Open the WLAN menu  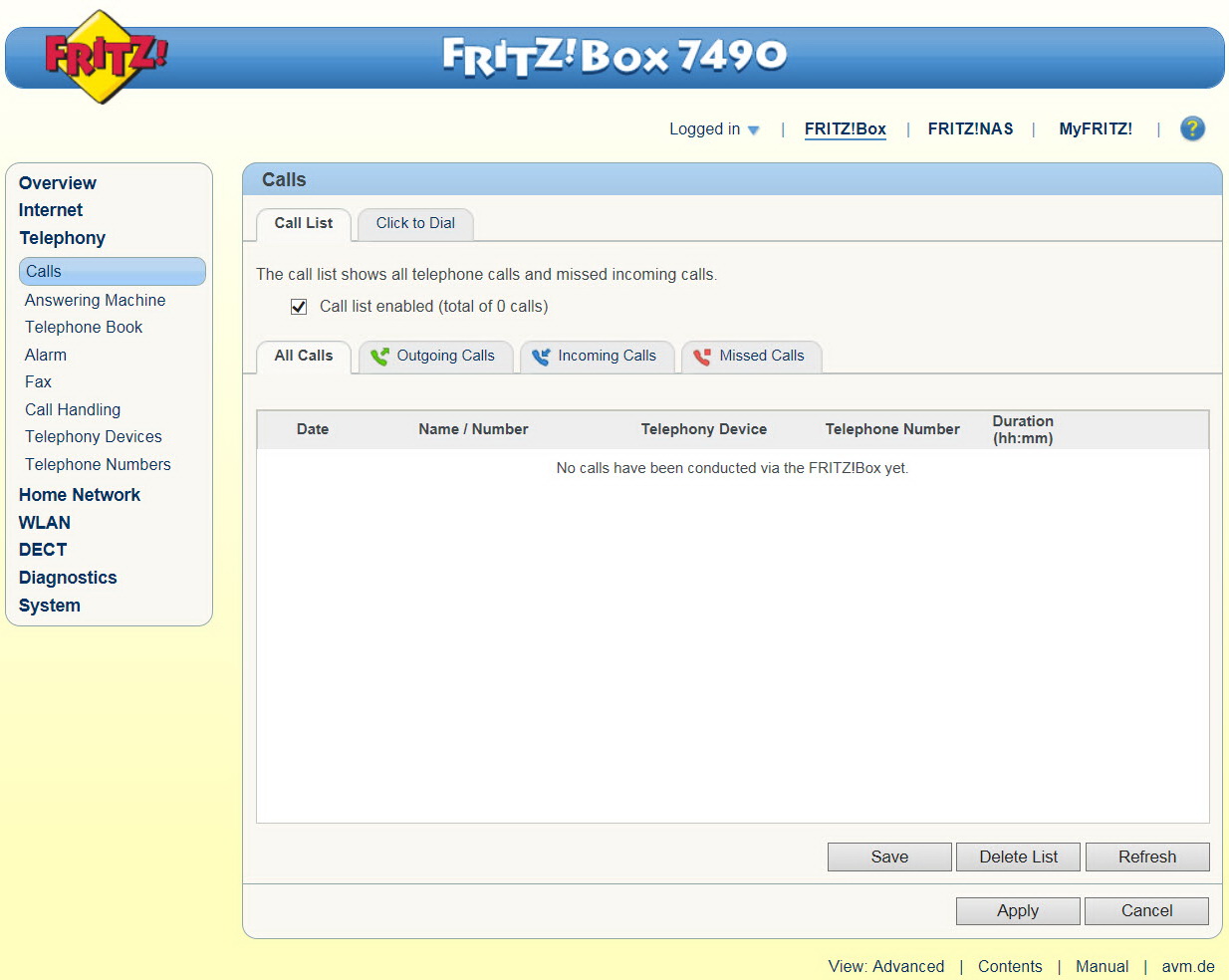45,523
